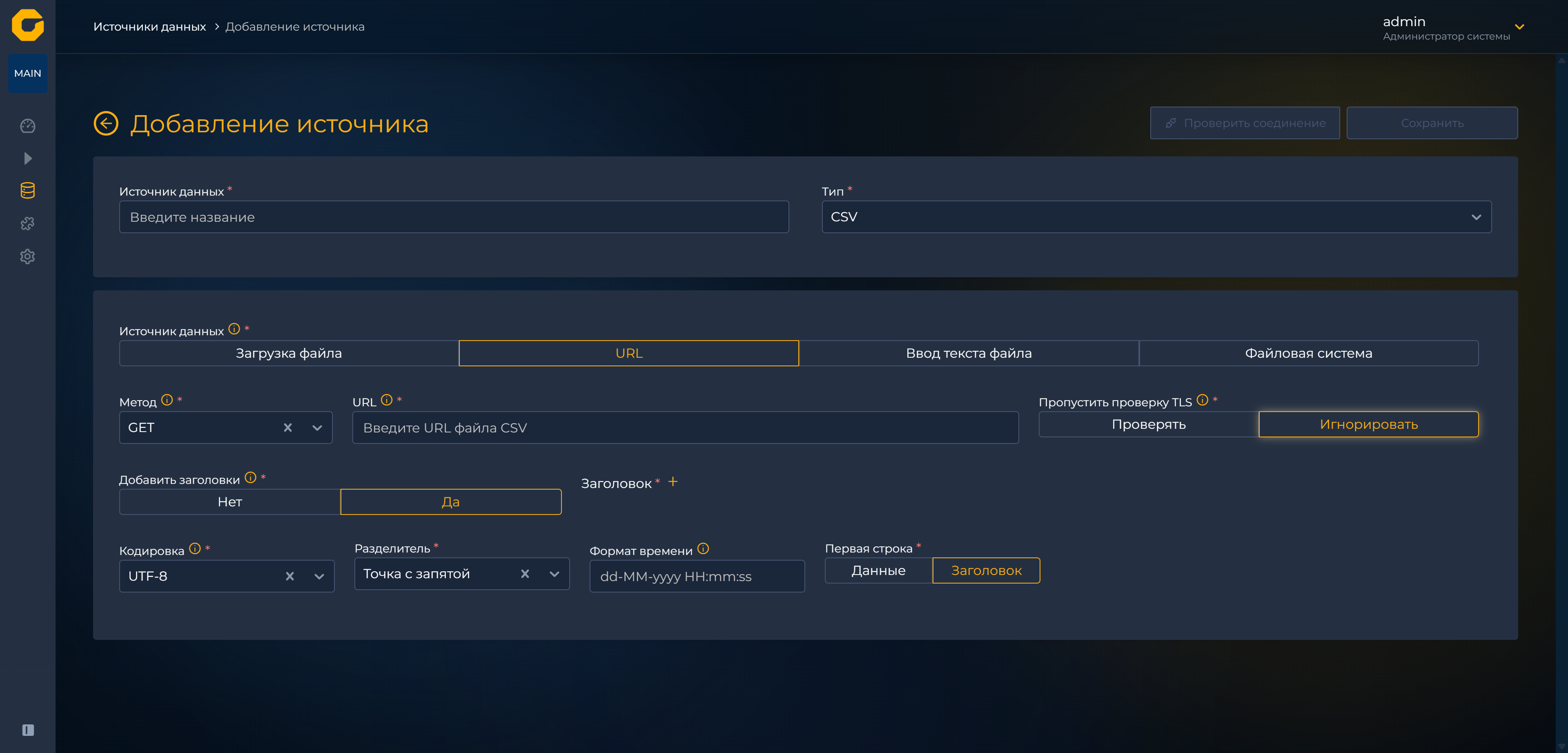
Task: Open the dashboard gauge icon in sidebar
Action: point(27,126)
